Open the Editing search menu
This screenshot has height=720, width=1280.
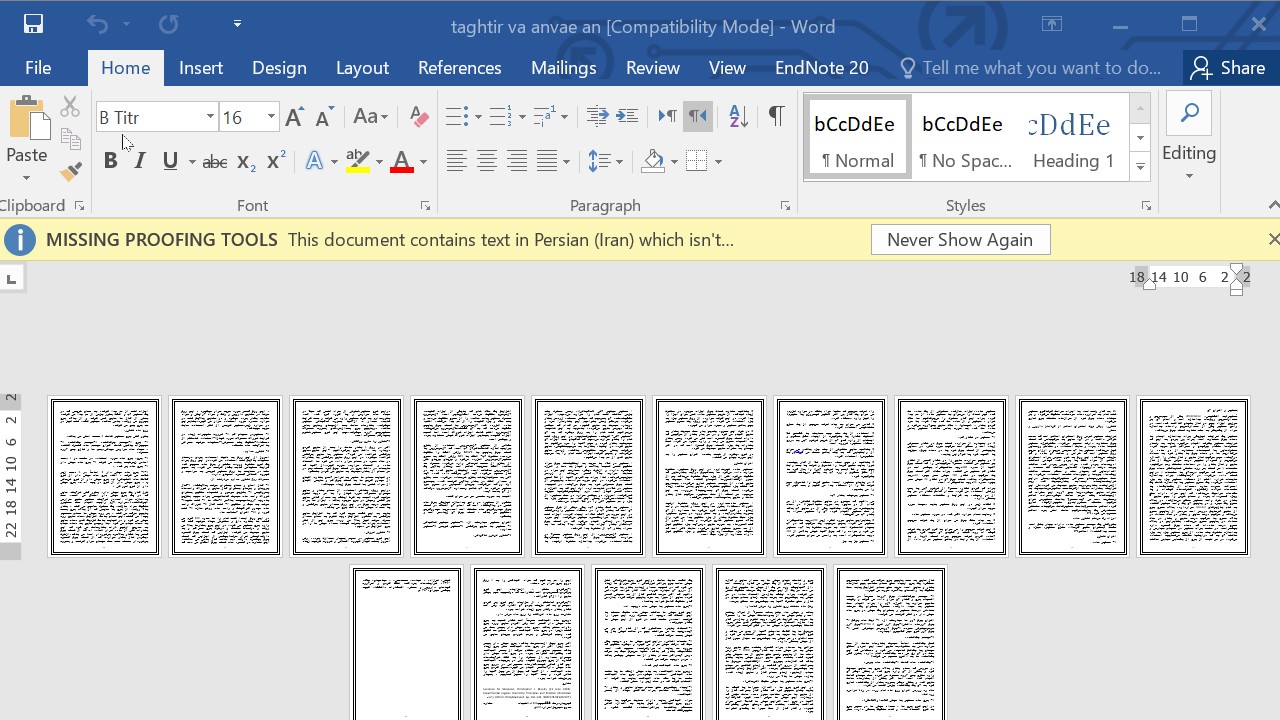(x=1189, y=138)
